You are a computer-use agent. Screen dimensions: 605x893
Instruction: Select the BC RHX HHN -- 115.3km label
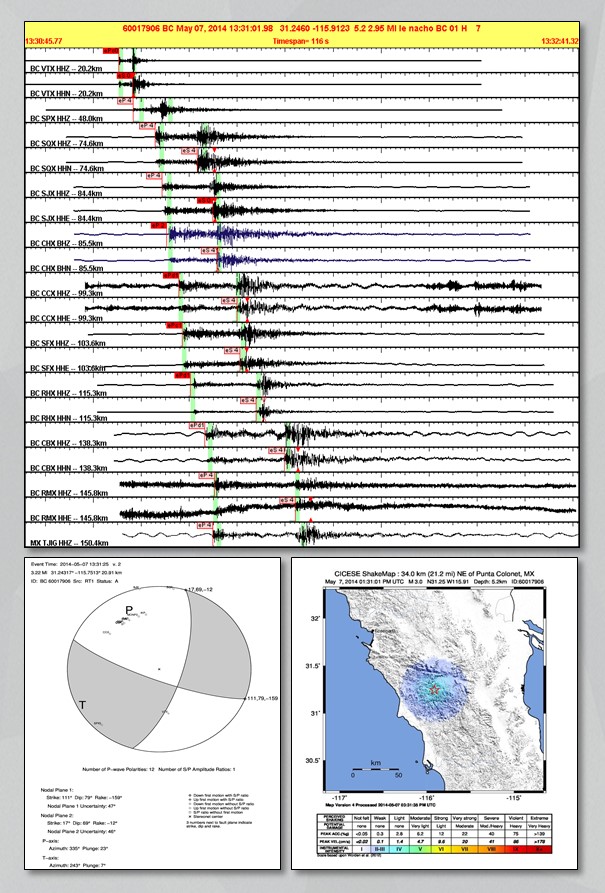[x=68, y=418]
